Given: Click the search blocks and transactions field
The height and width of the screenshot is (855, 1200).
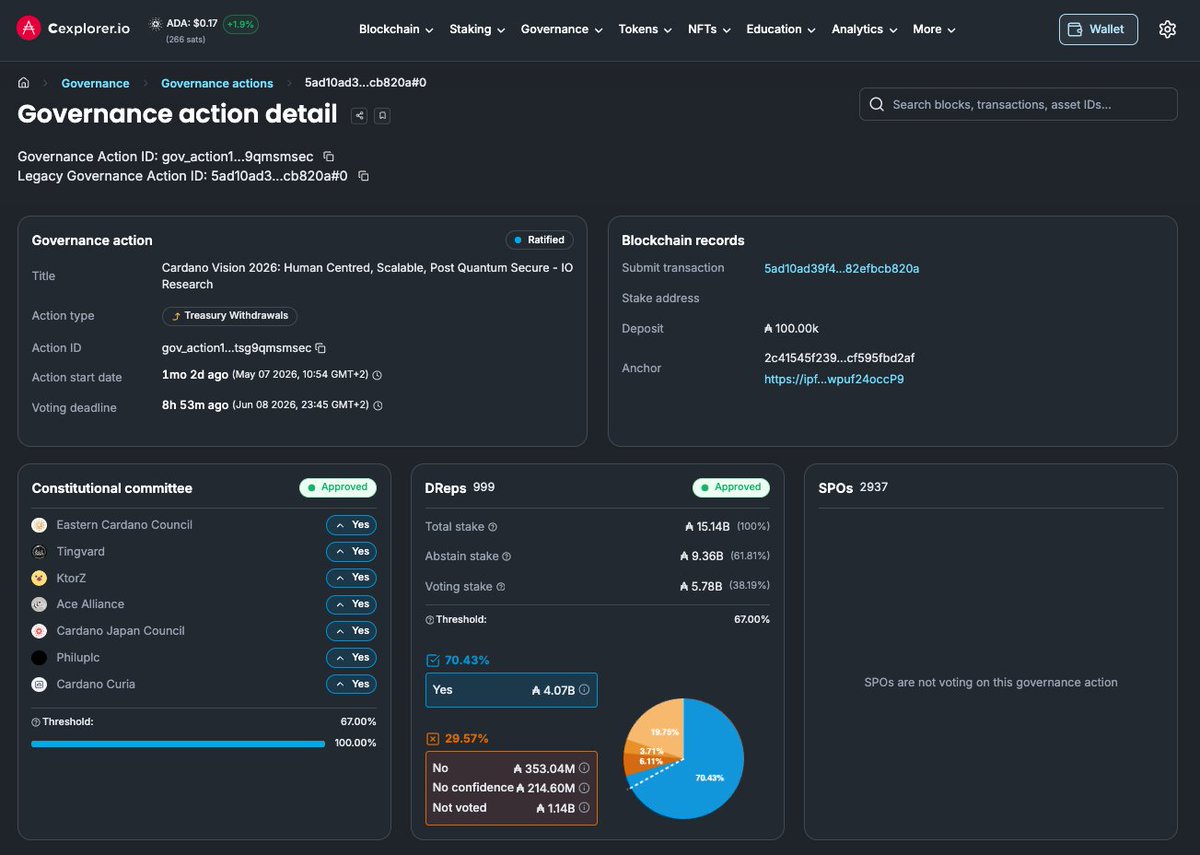Looking at the screenshot, I should (1018, 104).
